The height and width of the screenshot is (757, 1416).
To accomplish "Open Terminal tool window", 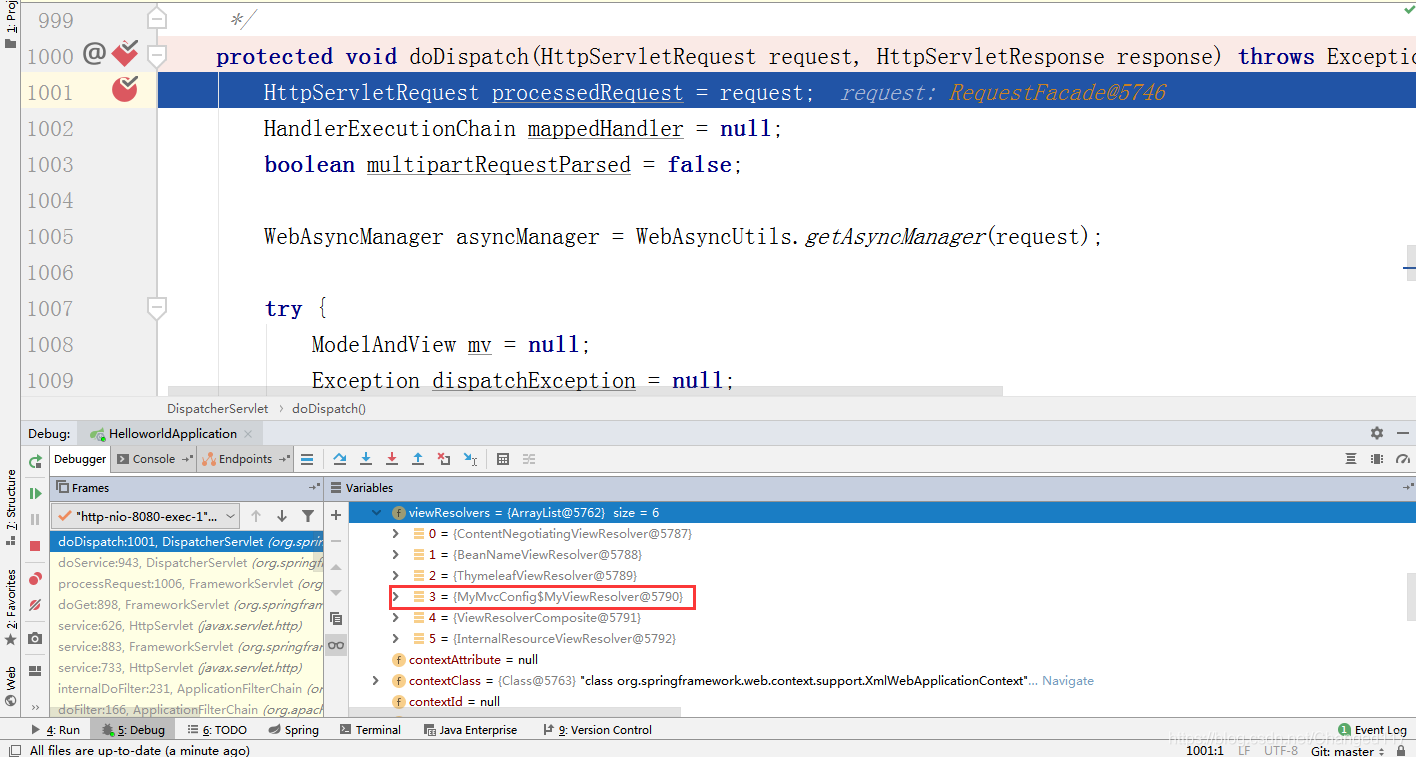I will [x=370, y=730].
